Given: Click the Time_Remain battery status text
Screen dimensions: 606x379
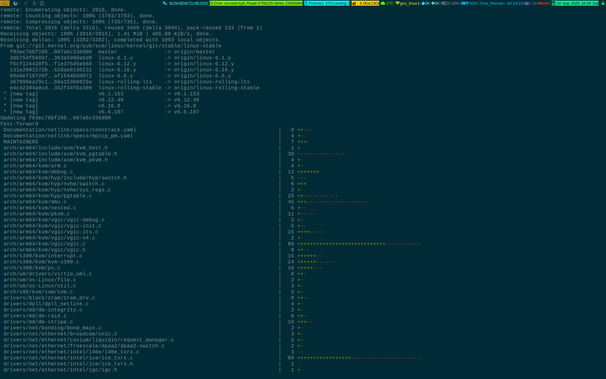Looking at the screenshot, I should point(501,3).
